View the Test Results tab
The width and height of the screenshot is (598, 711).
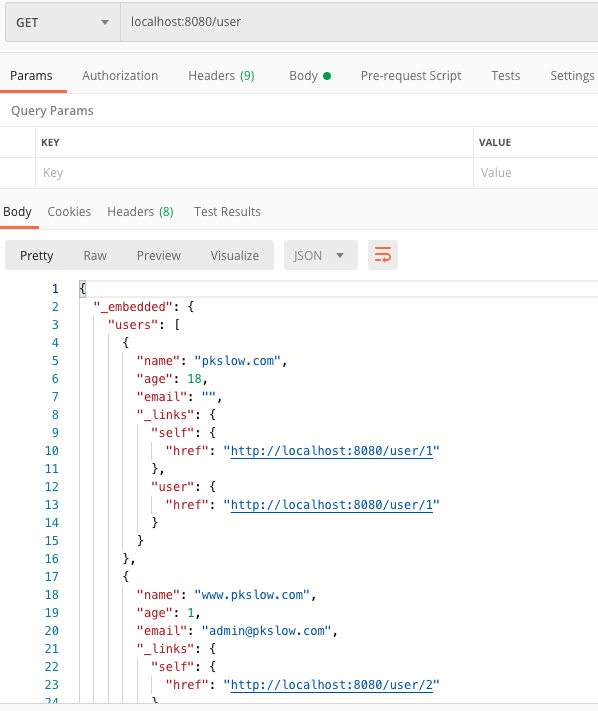(227, 212)
